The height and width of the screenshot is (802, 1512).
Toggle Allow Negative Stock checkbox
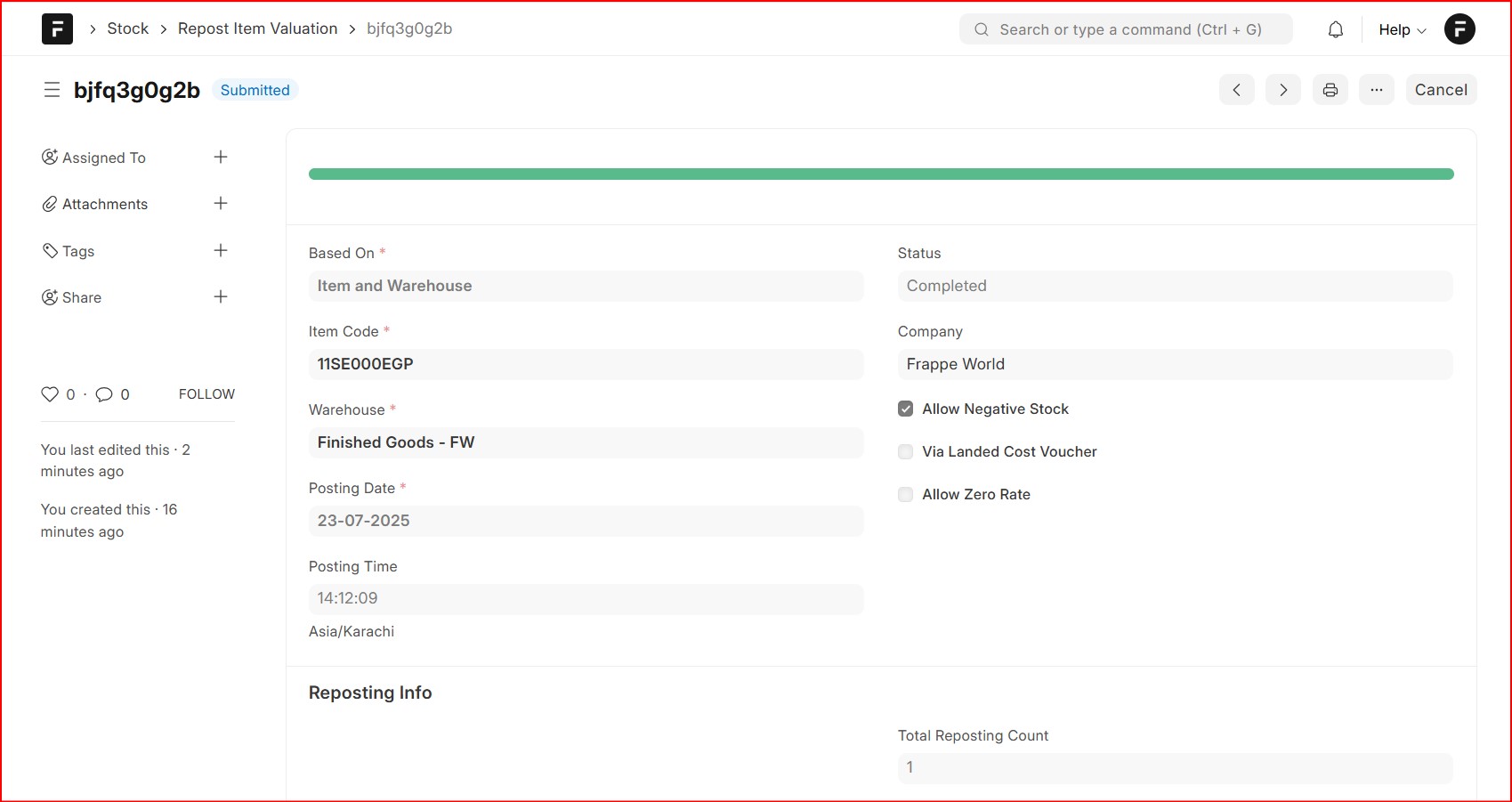(x=905, y=409)
